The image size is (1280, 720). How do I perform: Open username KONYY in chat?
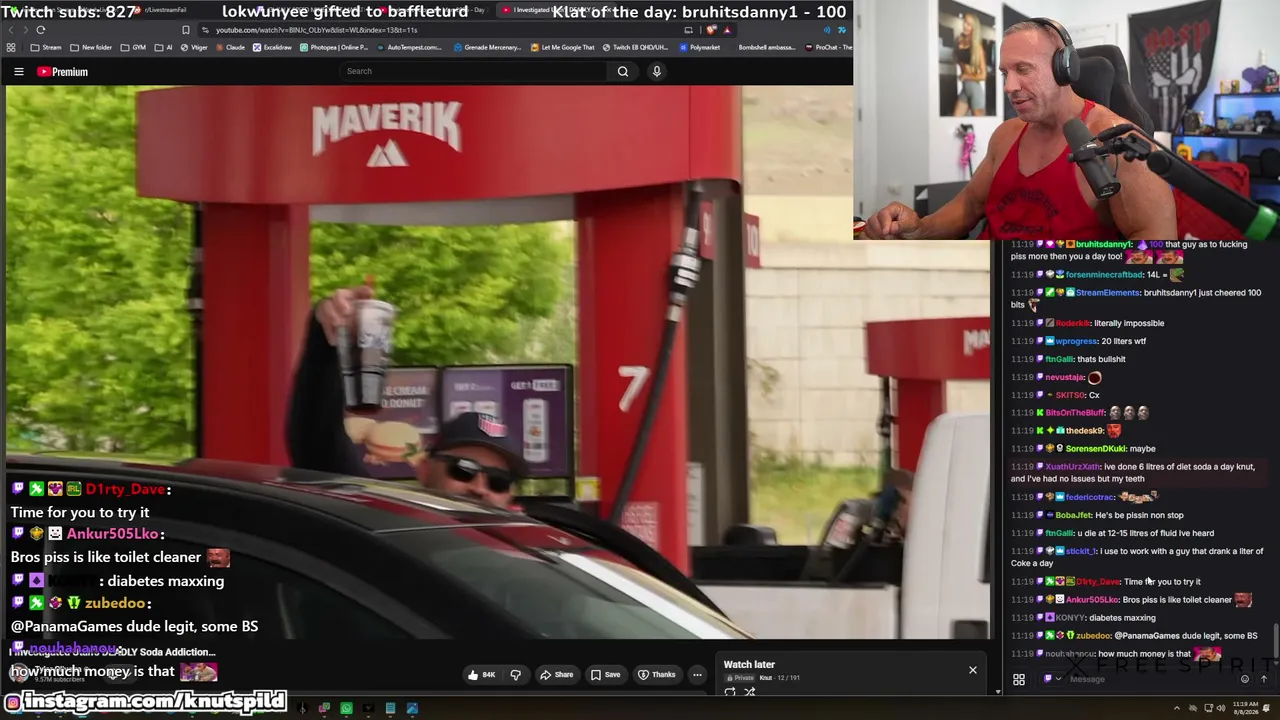(1070, 618)
